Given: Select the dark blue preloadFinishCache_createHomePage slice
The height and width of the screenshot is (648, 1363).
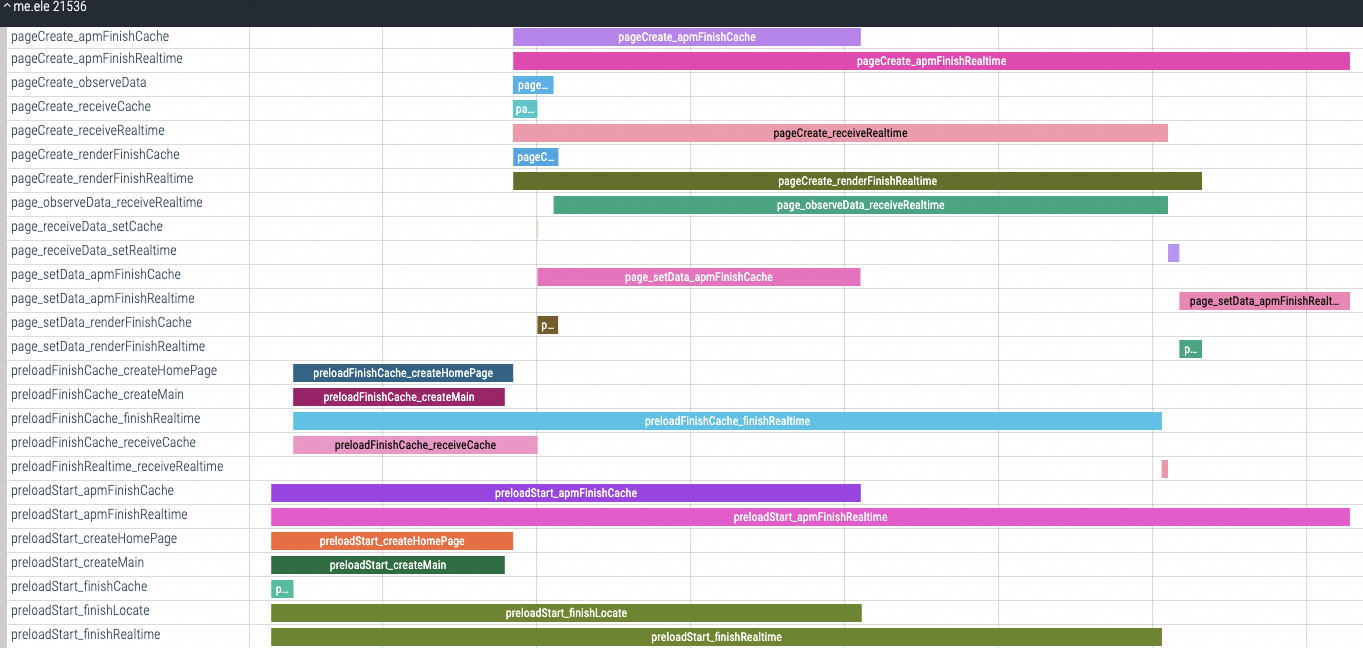Looking at the screenshot, I should click(402, 373).
